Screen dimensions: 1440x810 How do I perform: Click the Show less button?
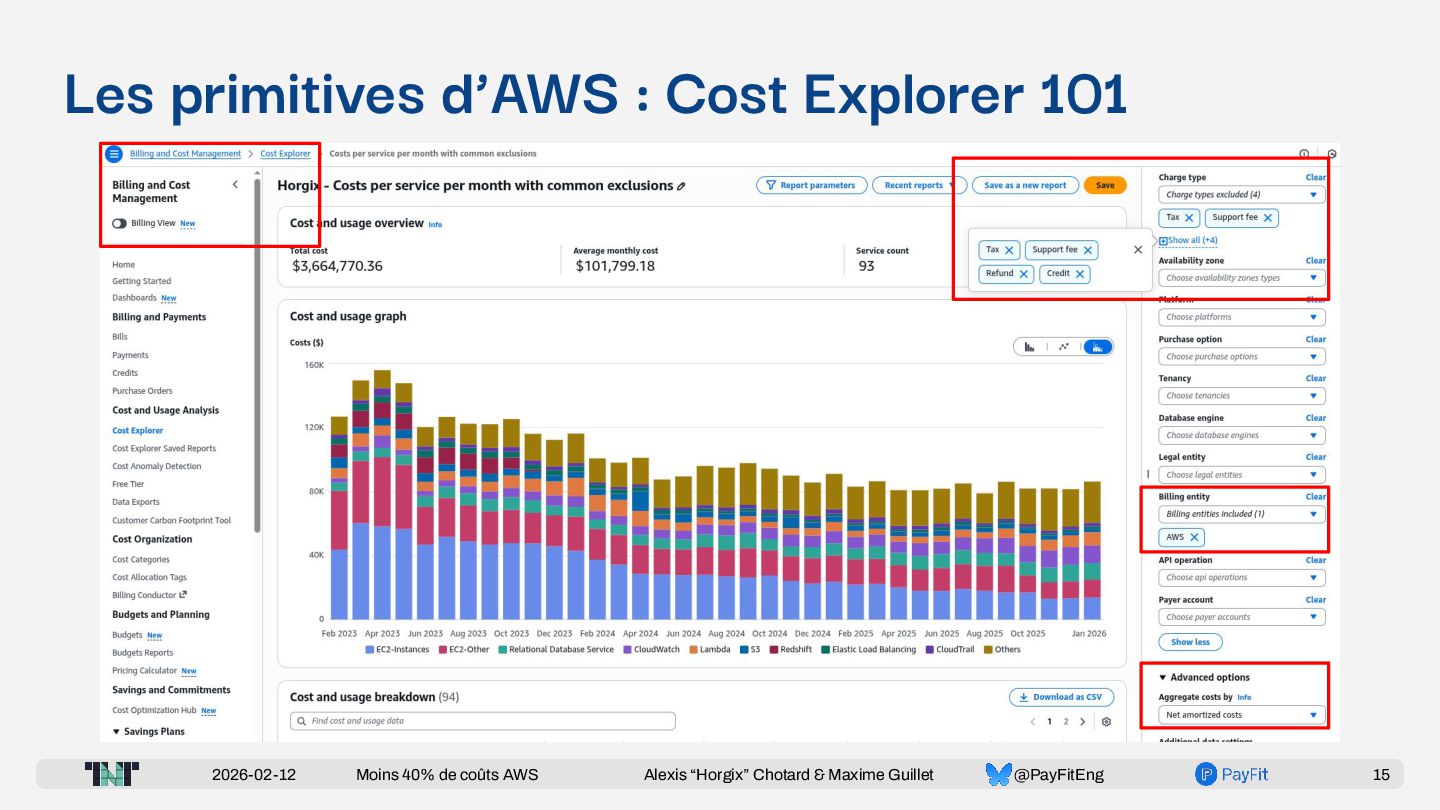[1190, 642]
